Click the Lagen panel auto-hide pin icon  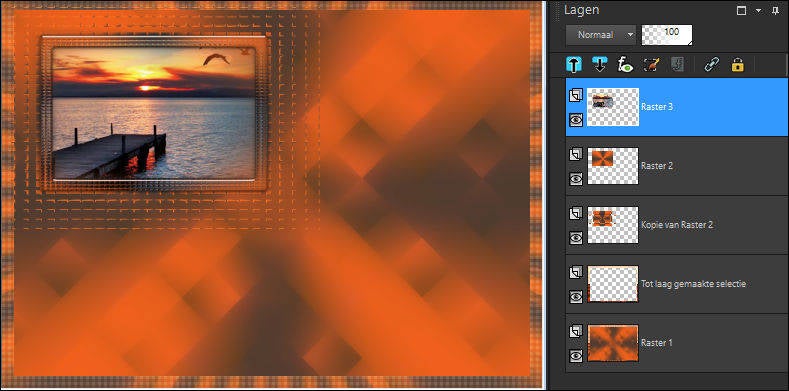[x=775, y=11]
